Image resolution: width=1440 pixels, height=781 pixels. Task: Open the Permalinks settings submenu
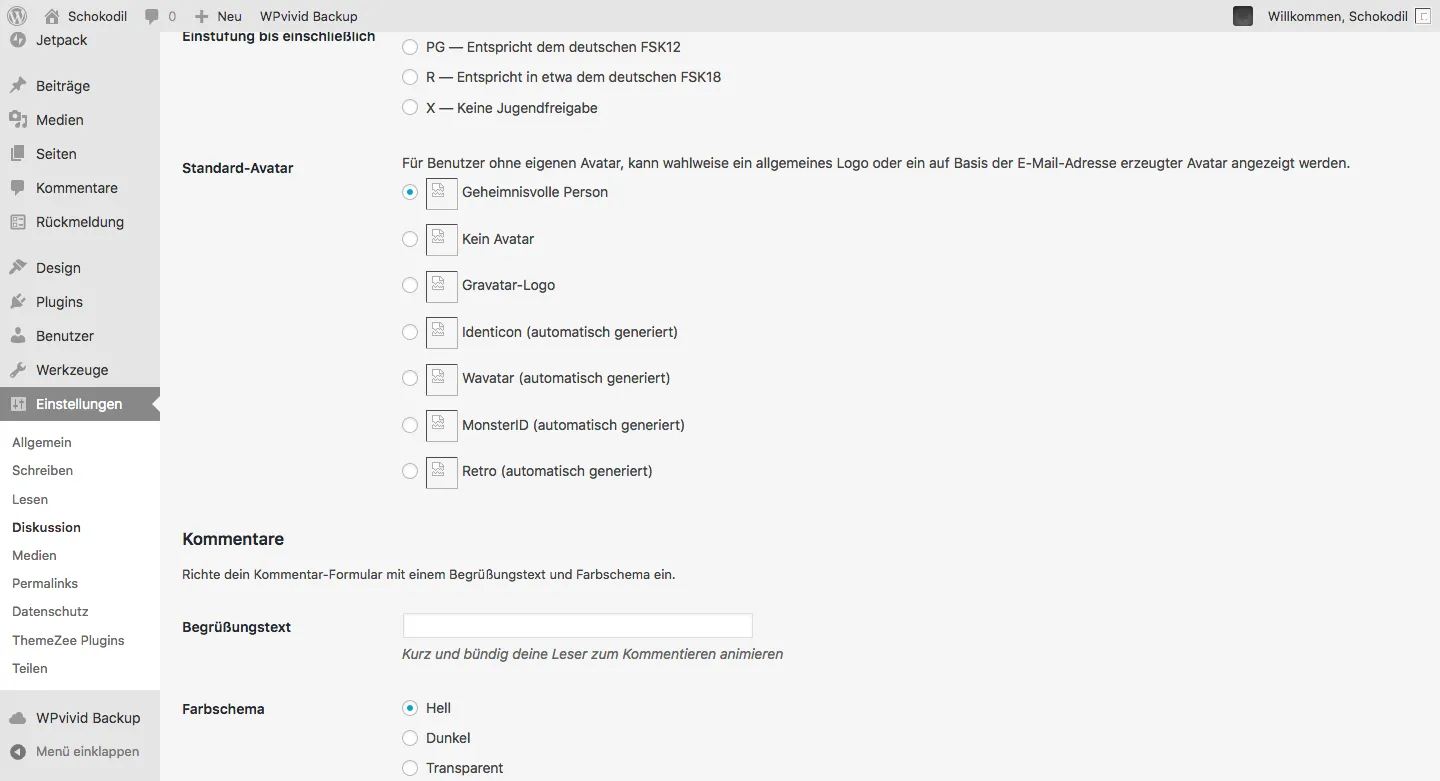click(x=45, y=583)
